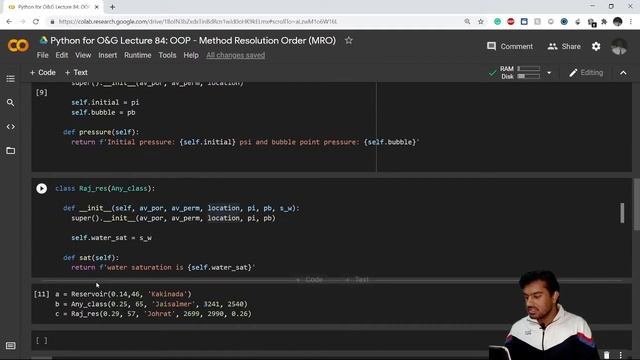
Task: Click the line 'self.water_sat = s_w'
Action: pos(111,238)
